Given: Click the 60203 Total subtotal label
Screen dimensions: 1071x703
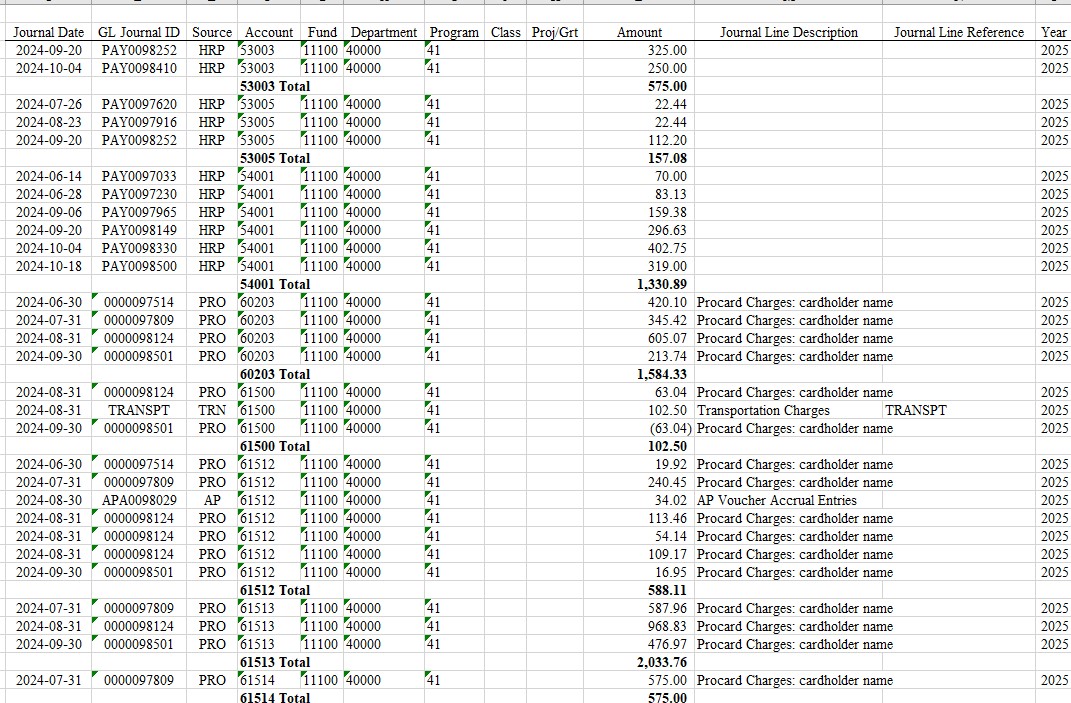Looking at the screenshot, I should [x=275, y=374].
